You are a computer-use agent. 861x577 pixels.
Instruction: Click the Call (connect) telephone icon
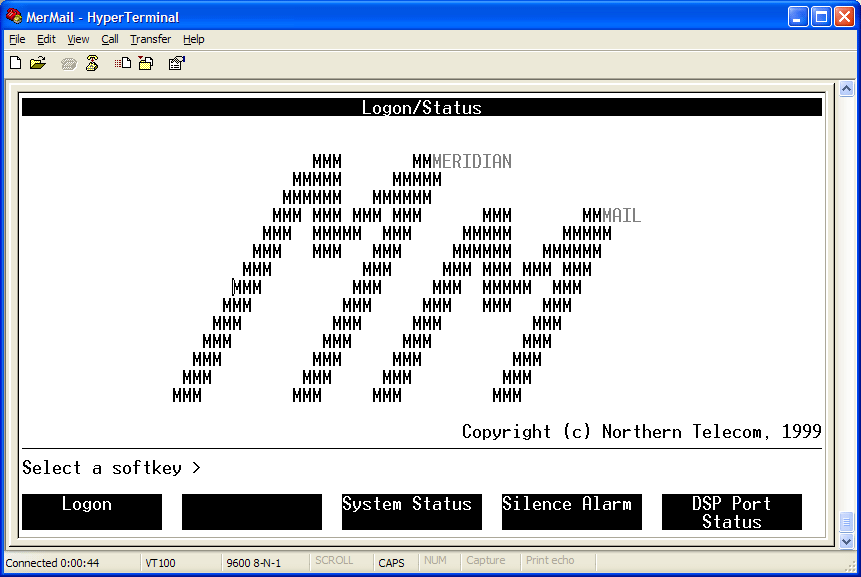pos(69,64)
